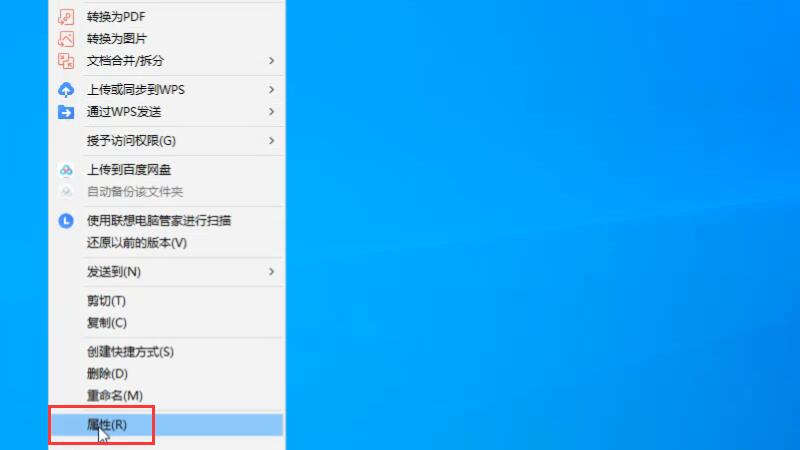Click the convert-to-image icon

[x=66, y=39]
